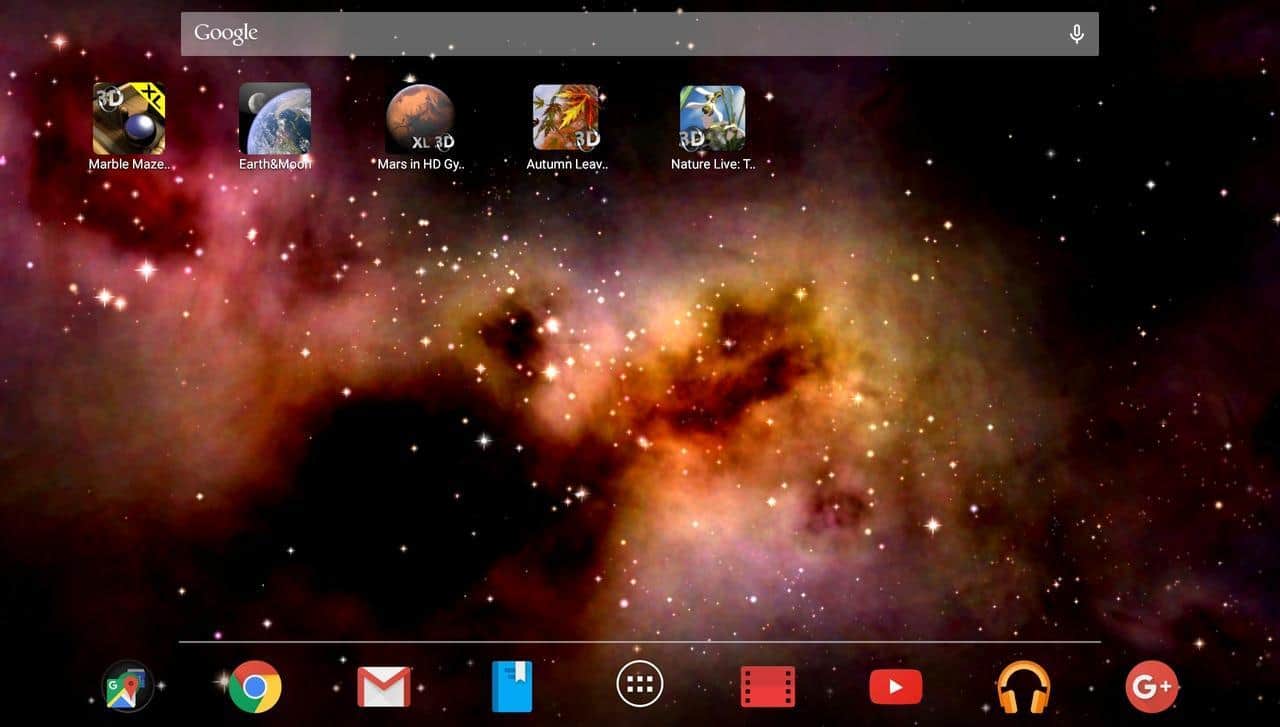Click the "Marble Maze.." text label
Viewport: 1280px width, 727px height.
[129, 164]
